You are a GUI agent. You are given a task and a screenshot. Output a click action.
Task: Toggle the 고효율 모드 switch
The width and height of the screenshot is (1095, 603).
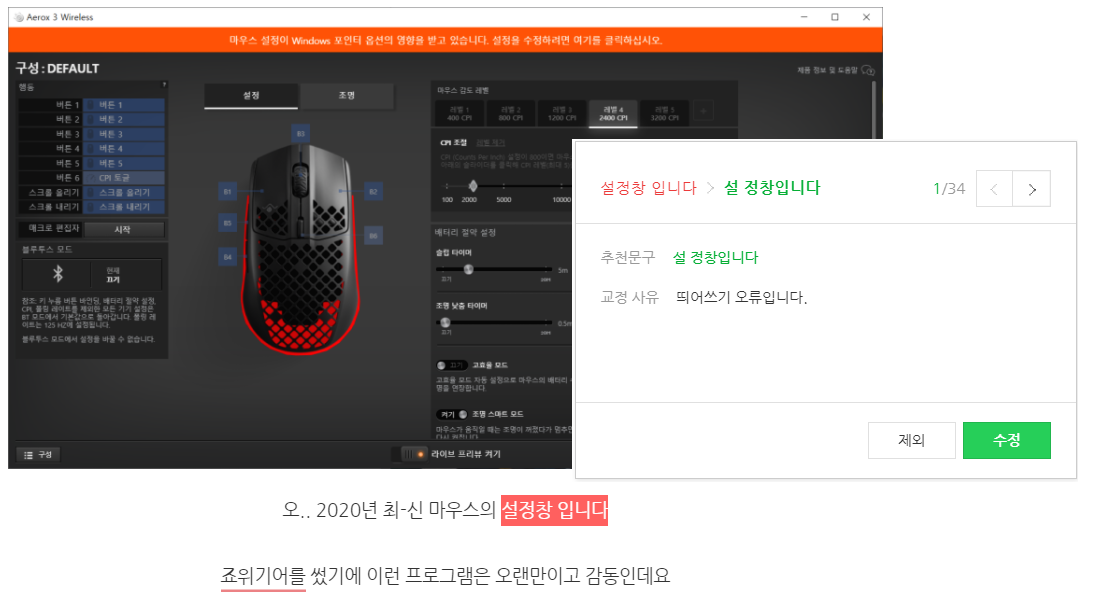coord(451,365)
